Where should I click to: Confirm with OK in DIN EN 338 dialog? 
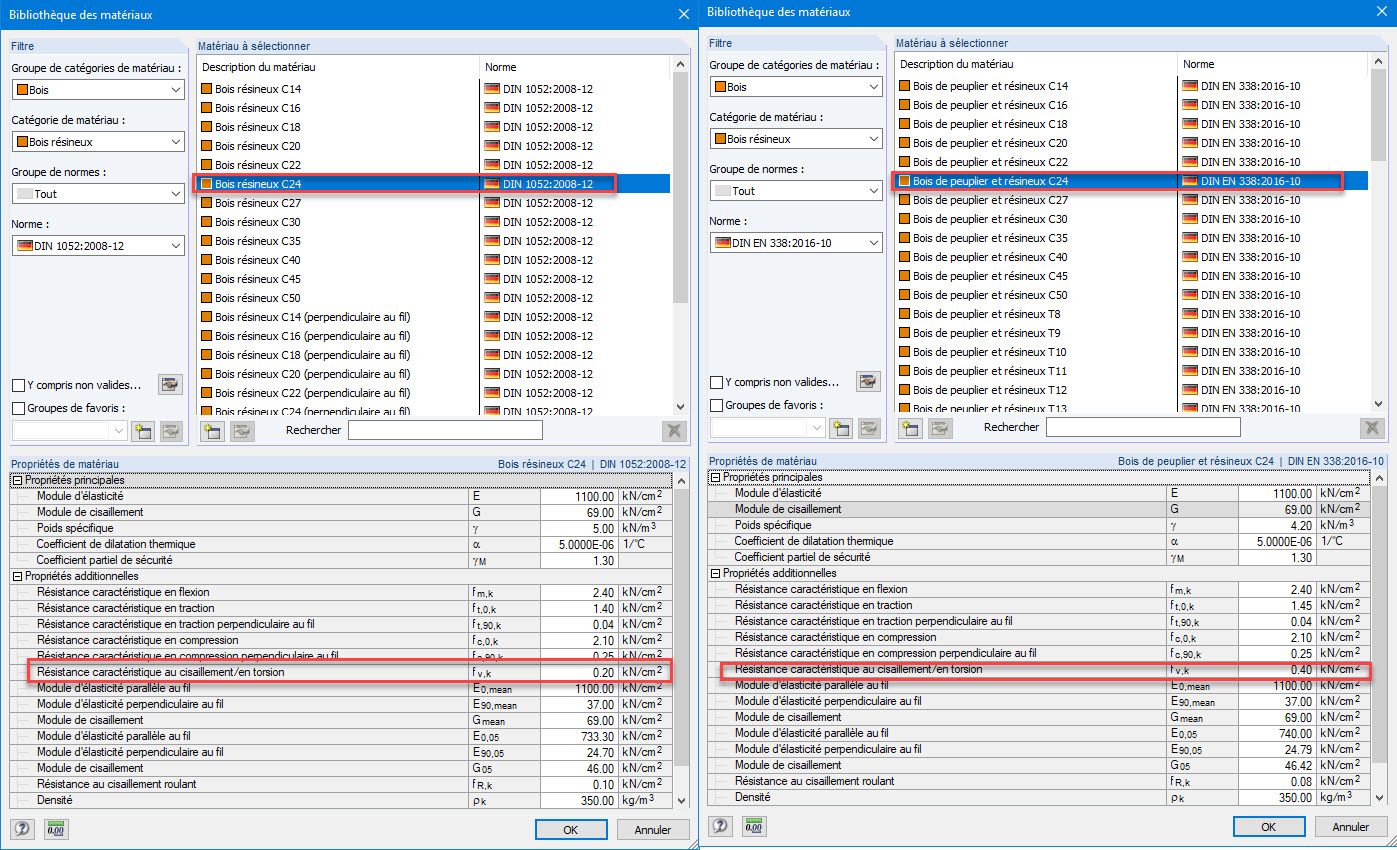[x=1269, y=827]
